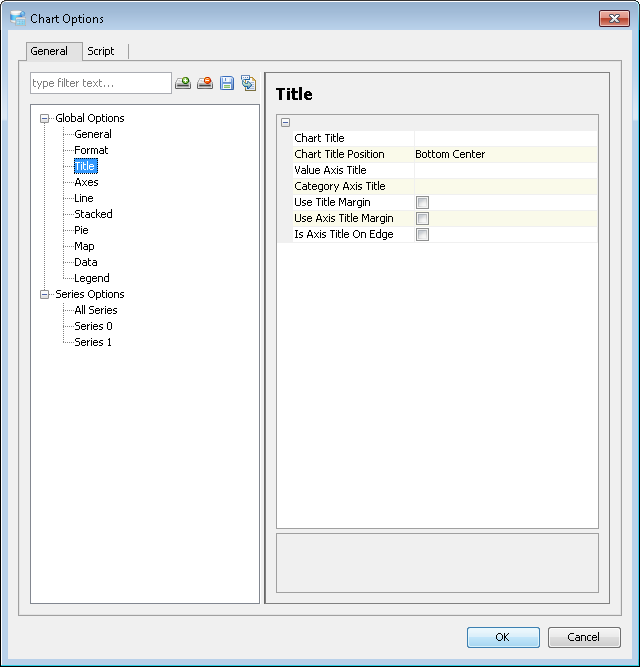Click the Category Axis Title property label

point(340,186)
